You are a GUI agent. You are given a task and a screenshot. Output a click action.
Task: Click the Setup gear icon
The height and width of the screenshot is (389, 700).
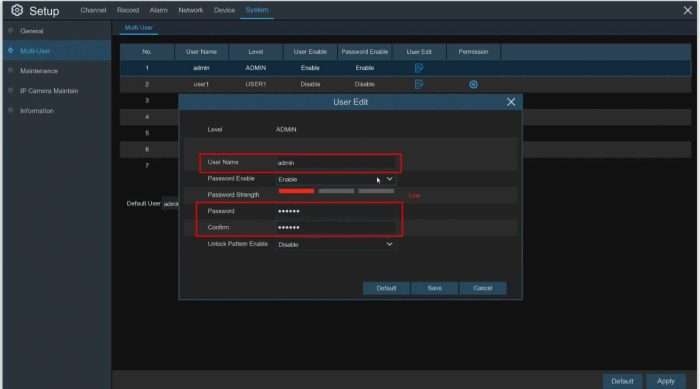click(x=17, y=10)
